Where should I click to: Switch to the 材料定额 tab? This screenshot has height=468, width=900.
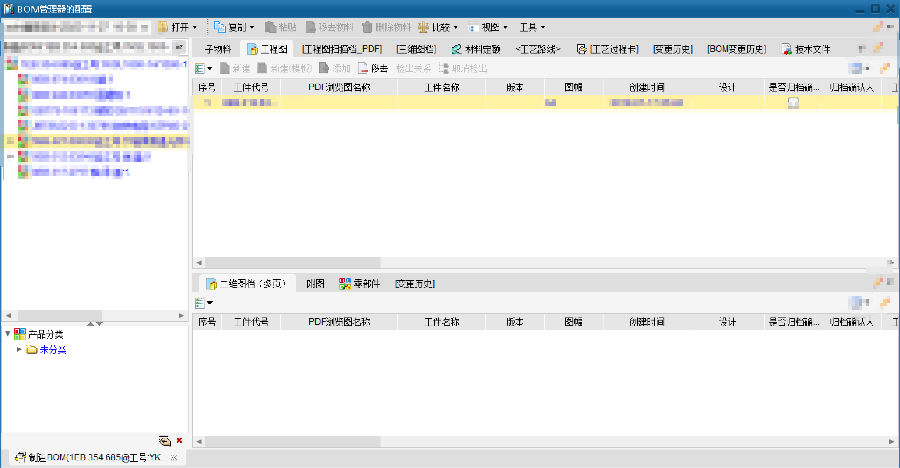coord(476,49)
